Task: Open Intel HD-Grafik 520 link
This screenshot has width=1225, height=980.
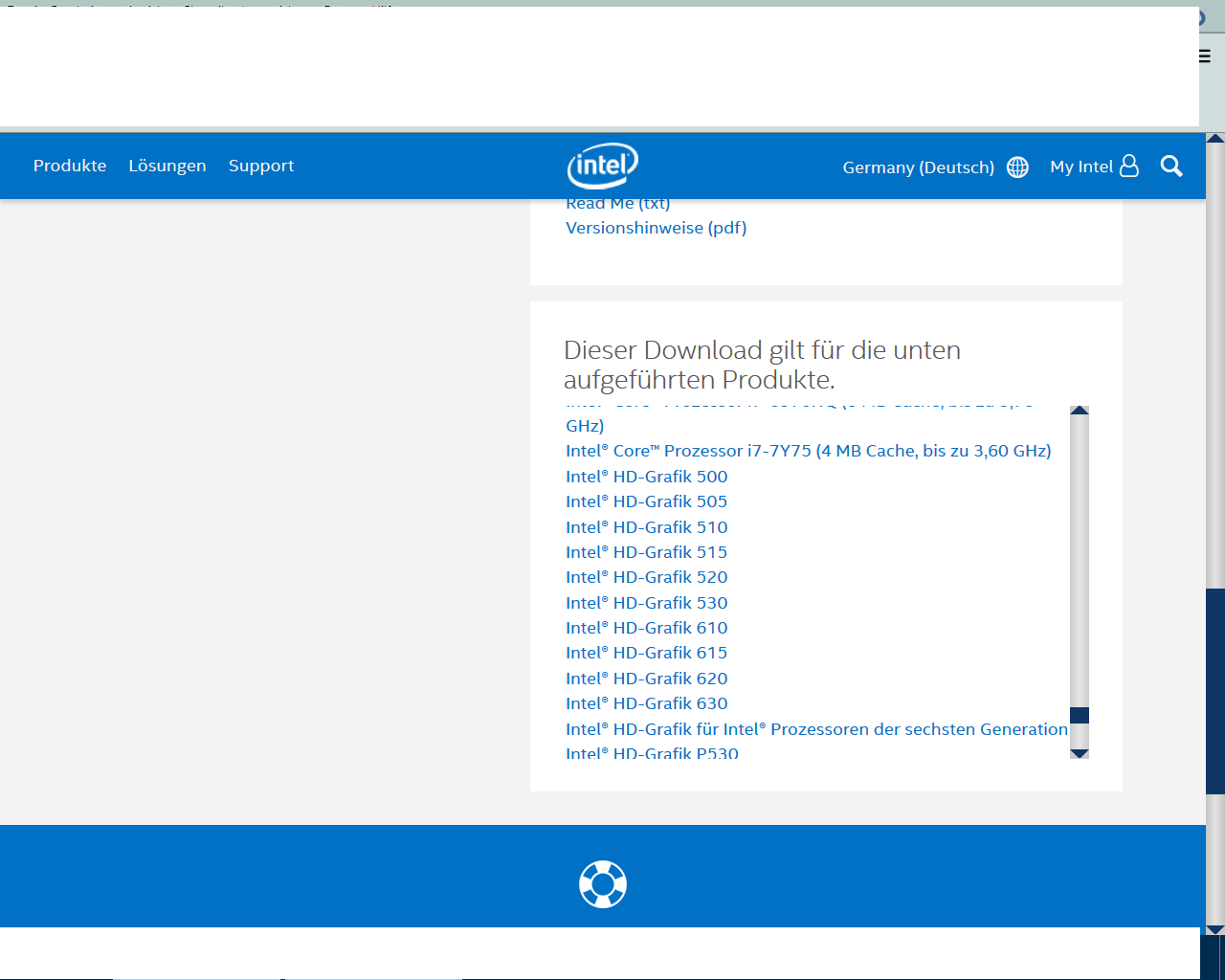Action: (647, 577)
